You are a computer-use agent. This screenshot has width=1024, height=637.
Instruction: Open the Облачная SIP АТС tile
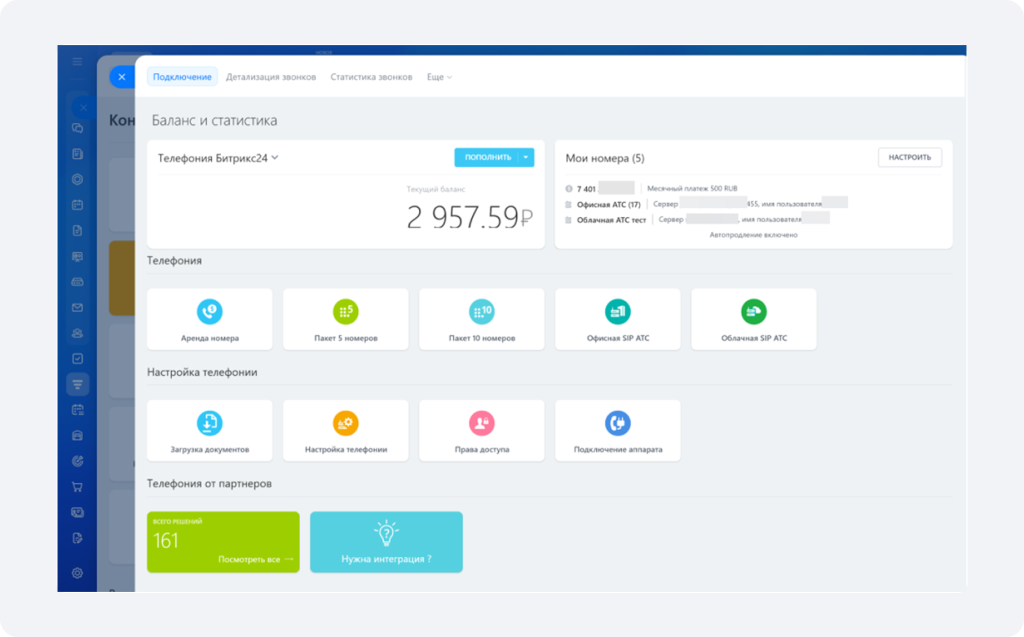(754, 319)
